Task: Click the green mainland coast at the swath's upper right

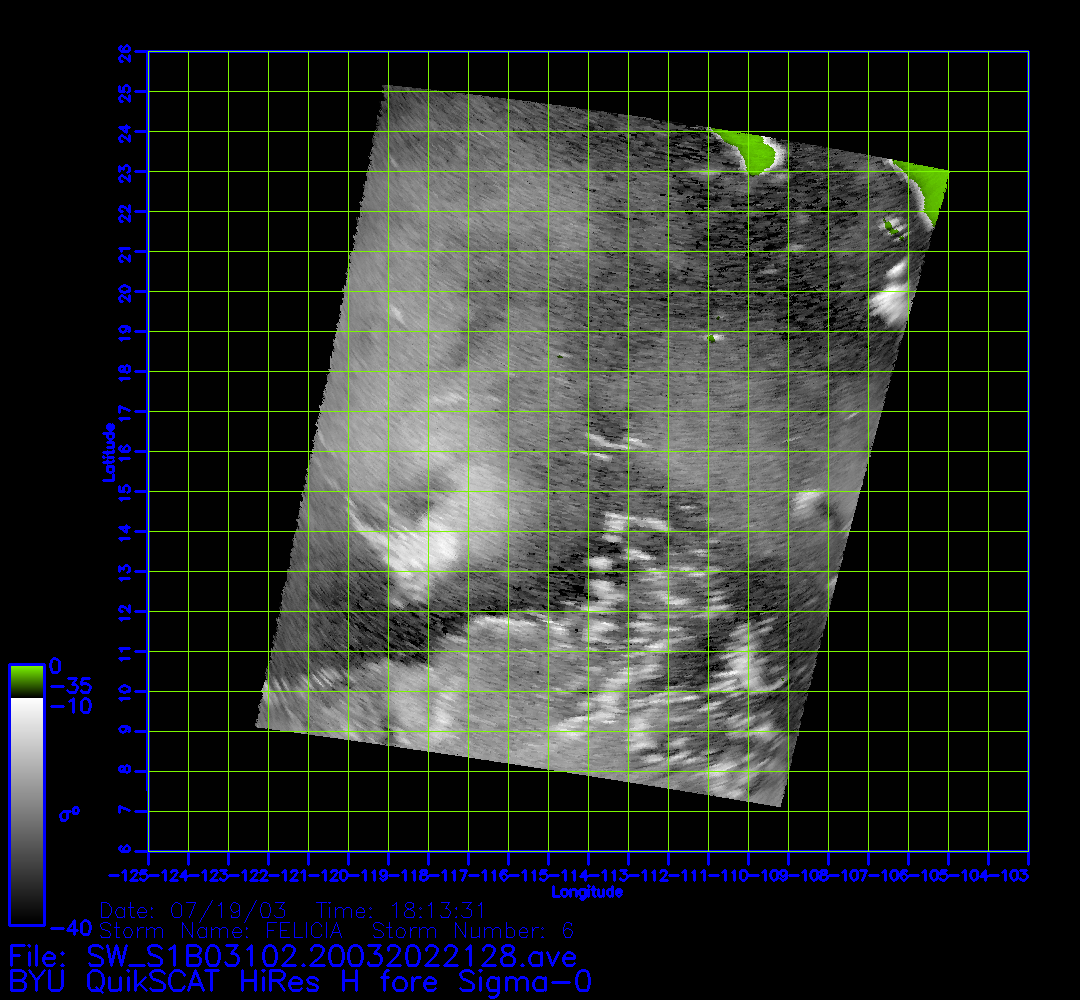Action: [928, 188]
